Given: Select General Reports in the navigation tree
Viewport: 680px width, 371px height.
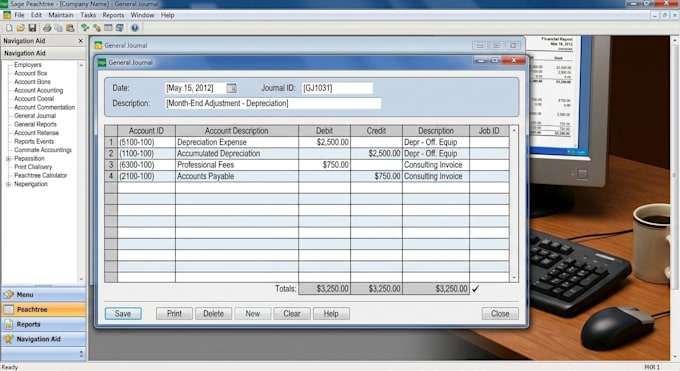Looking at the screenshot, I should click(x=36, y=125).
